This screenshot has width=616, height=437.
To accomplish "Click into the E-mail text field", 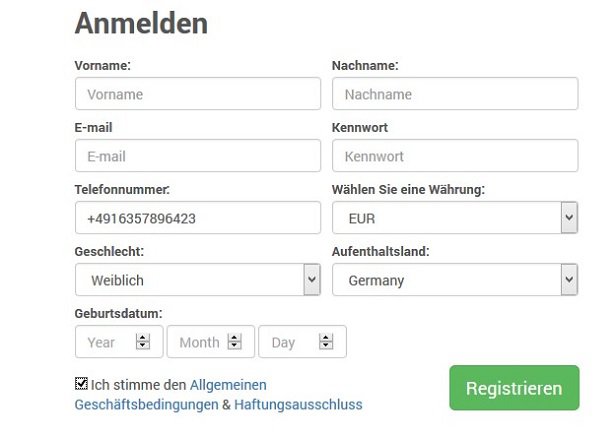I will coord(198,156).
